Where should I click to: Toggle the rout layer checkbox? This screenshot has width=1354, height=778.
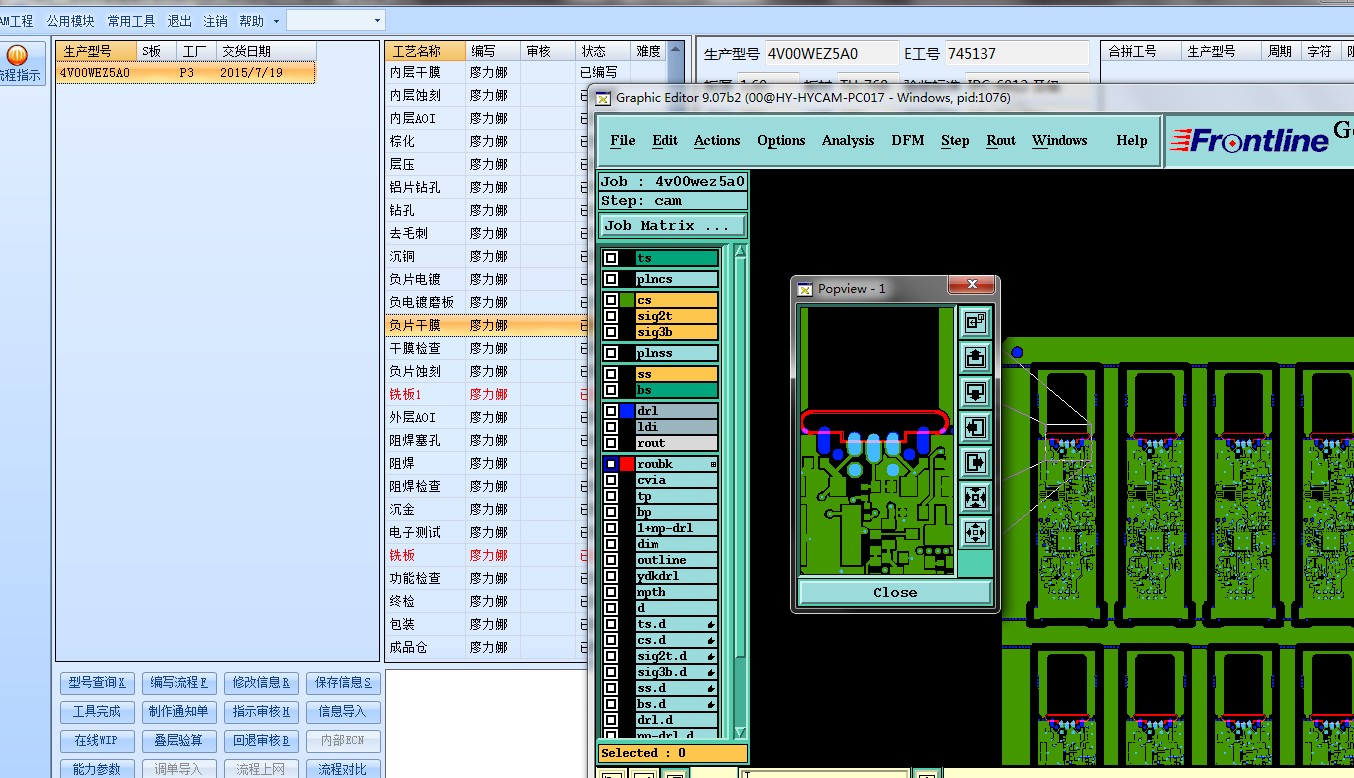(611, 443)
